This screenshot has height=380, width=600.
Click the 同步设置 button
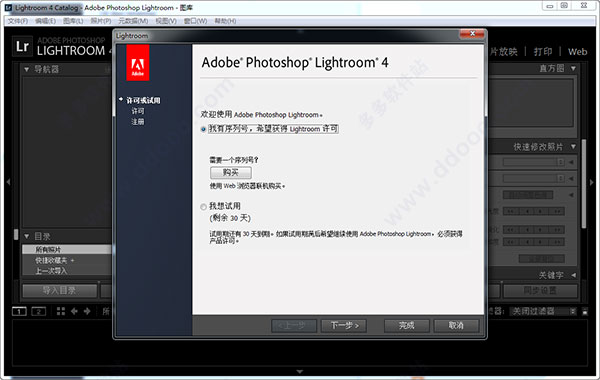(x=540, y=291)
